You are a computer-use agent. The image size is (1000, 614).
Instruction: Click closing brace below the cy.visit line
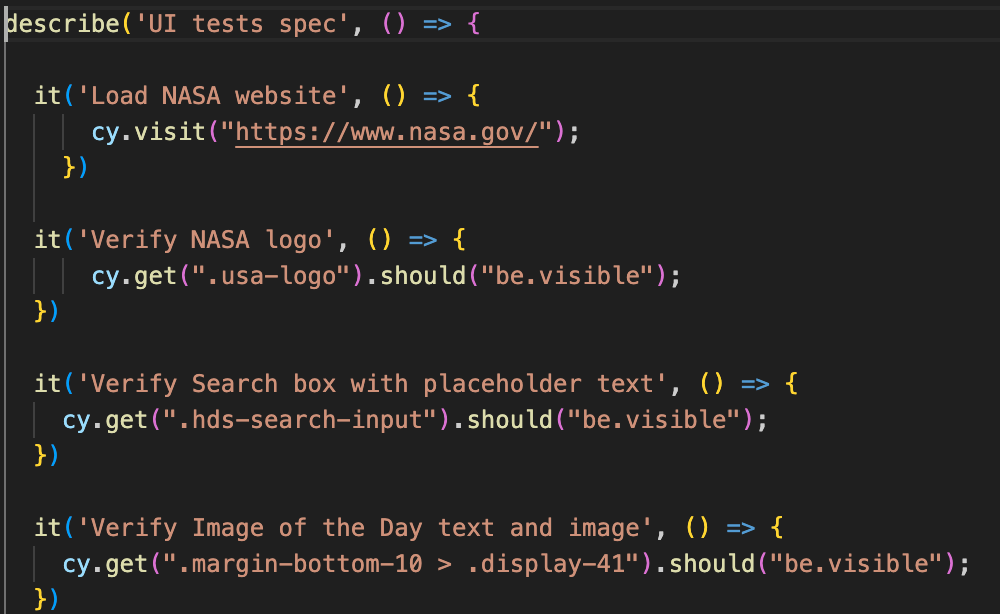click(x=69, y=167)
